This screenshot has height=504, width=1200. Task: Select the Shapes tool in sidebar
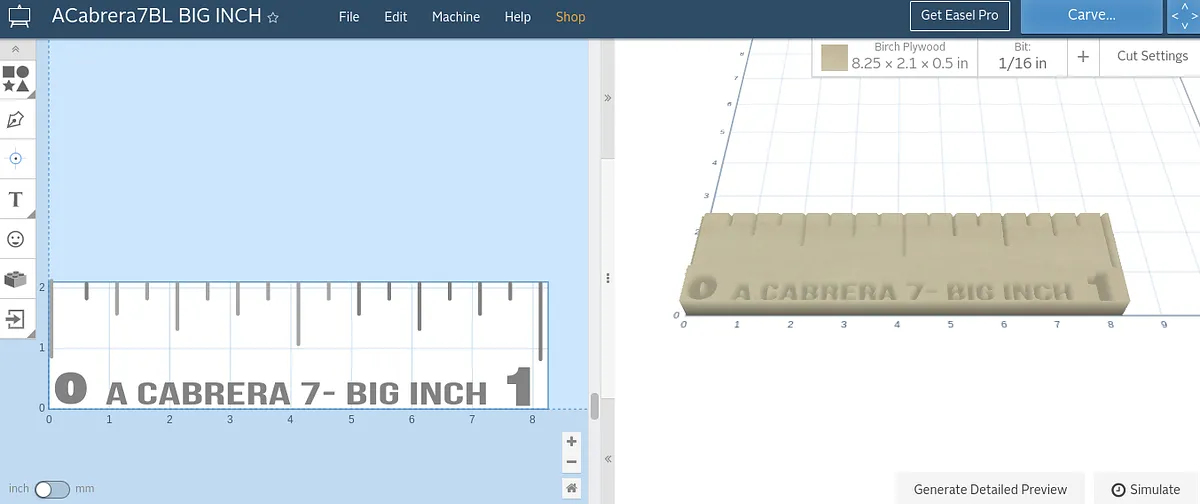click(16, 79)
